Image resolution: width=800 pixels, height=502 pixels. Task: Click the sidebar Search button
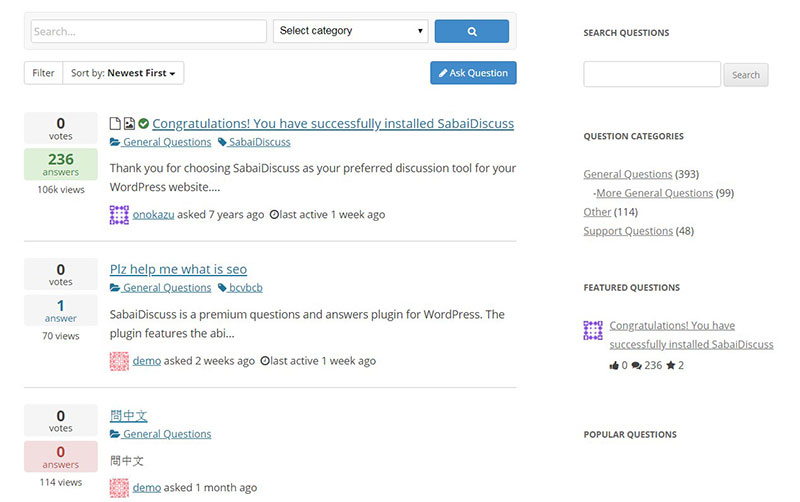(745, 75)
